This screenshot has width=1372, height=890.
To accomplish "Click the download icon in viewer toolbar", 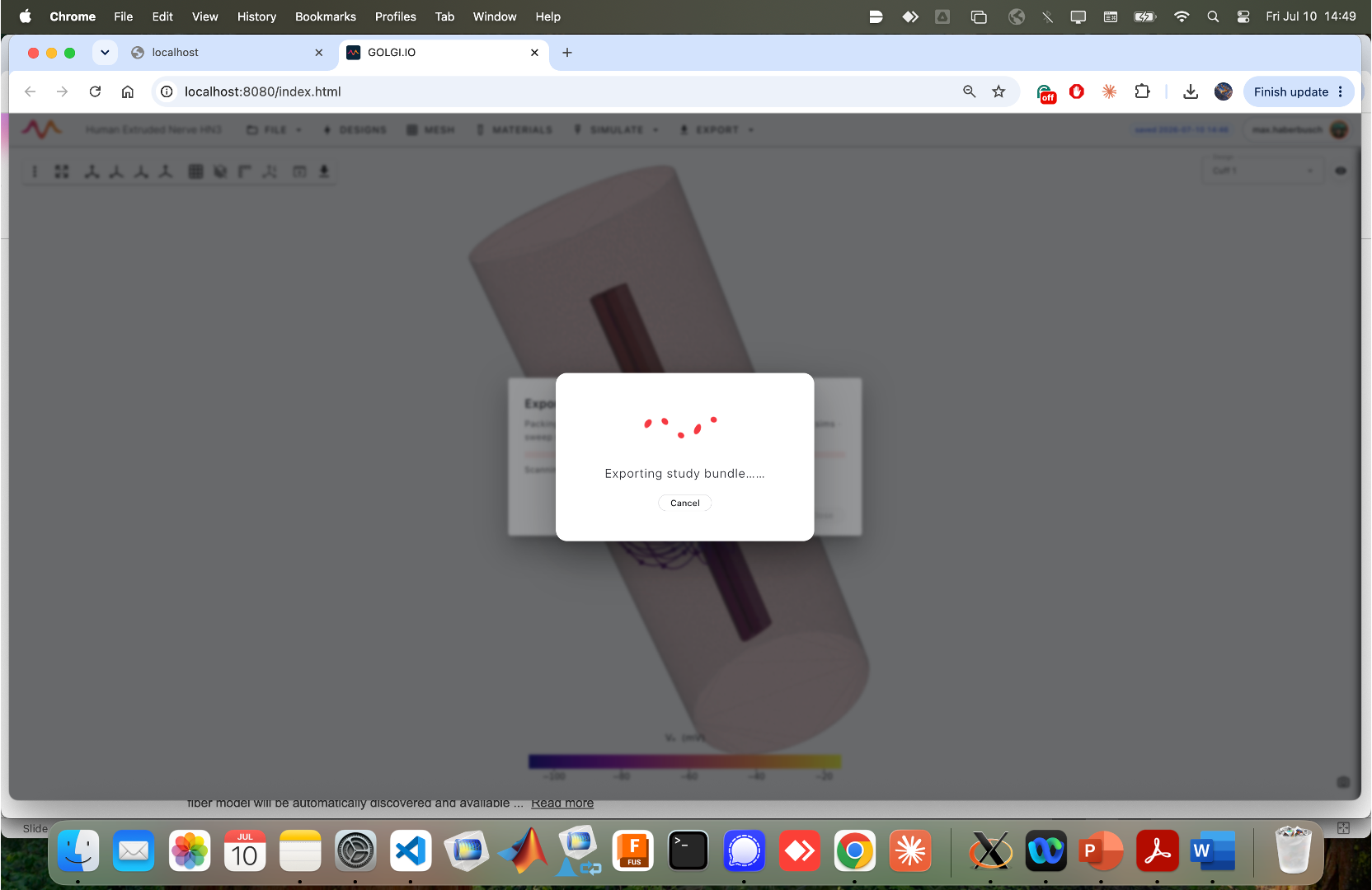I will click(x=324, y=171).
